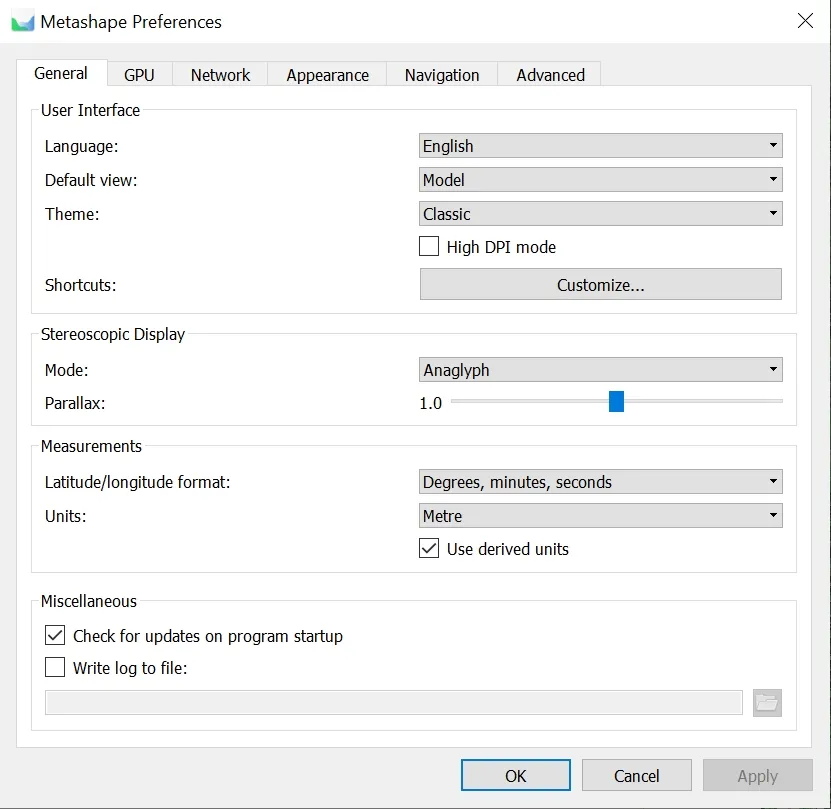Click the Measurements group title
This screenshot has height=809, width=831.
91,446
